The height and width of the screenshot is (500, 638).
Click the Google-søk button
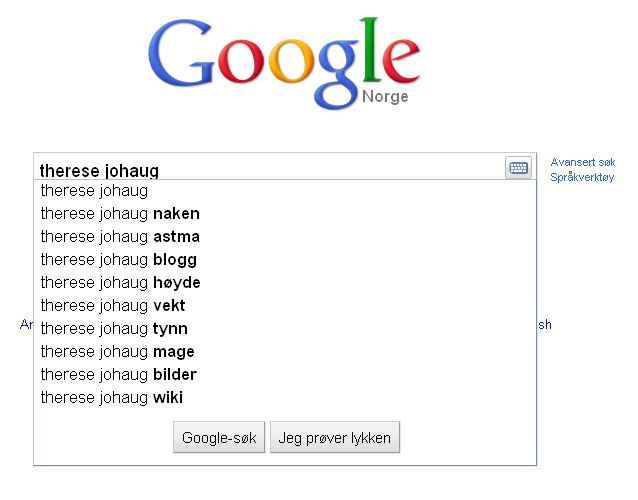coord(219,437)
